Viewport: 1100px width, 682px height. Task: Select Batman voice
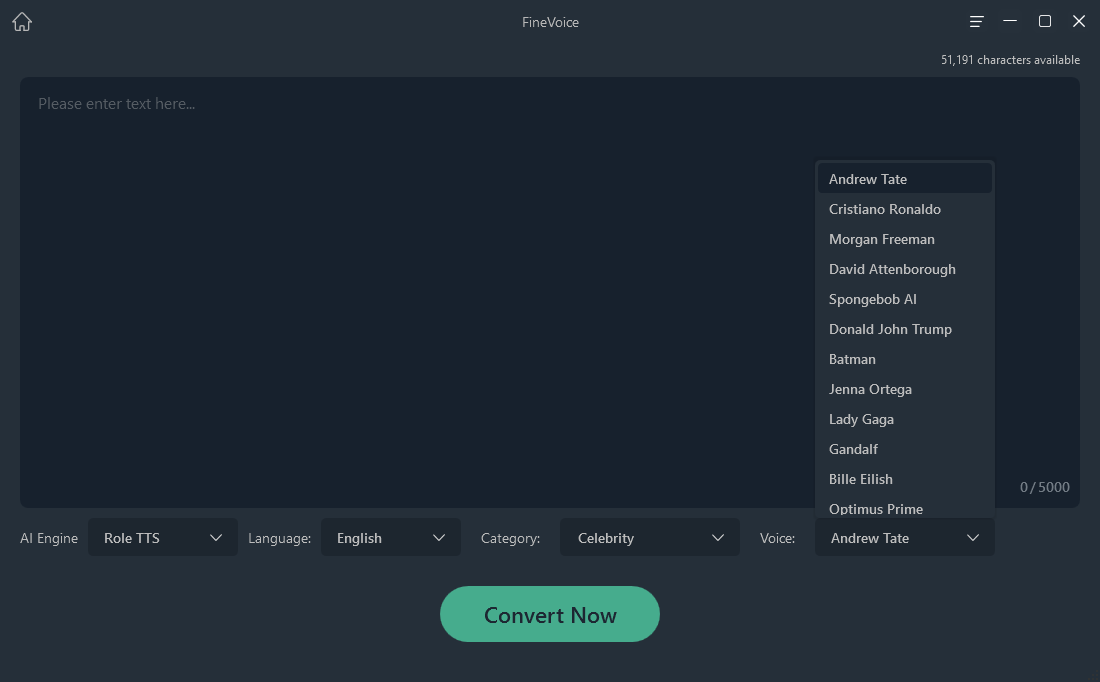pos(904,359)
